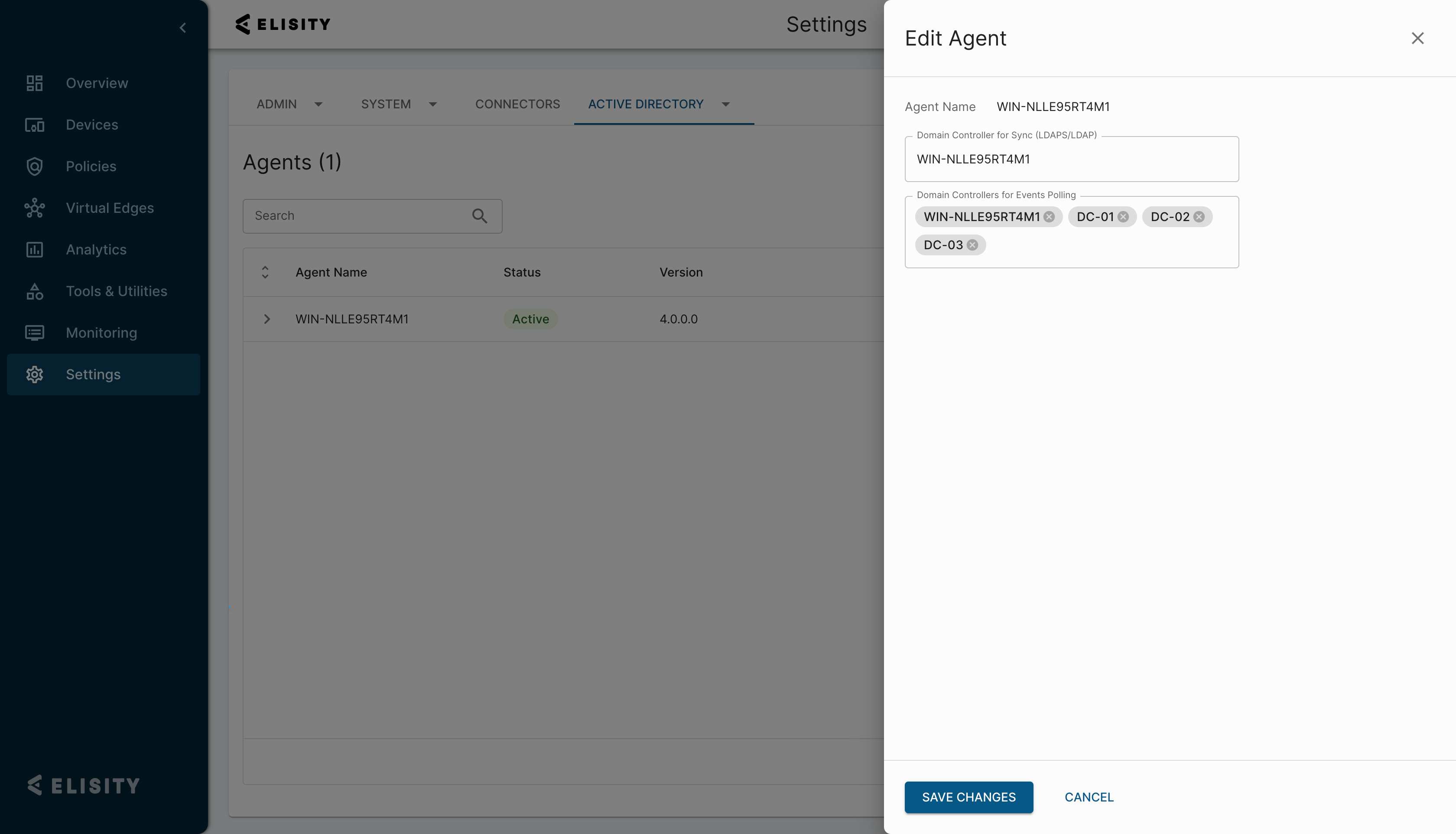Click the search magnifier icon

(479, 216)
